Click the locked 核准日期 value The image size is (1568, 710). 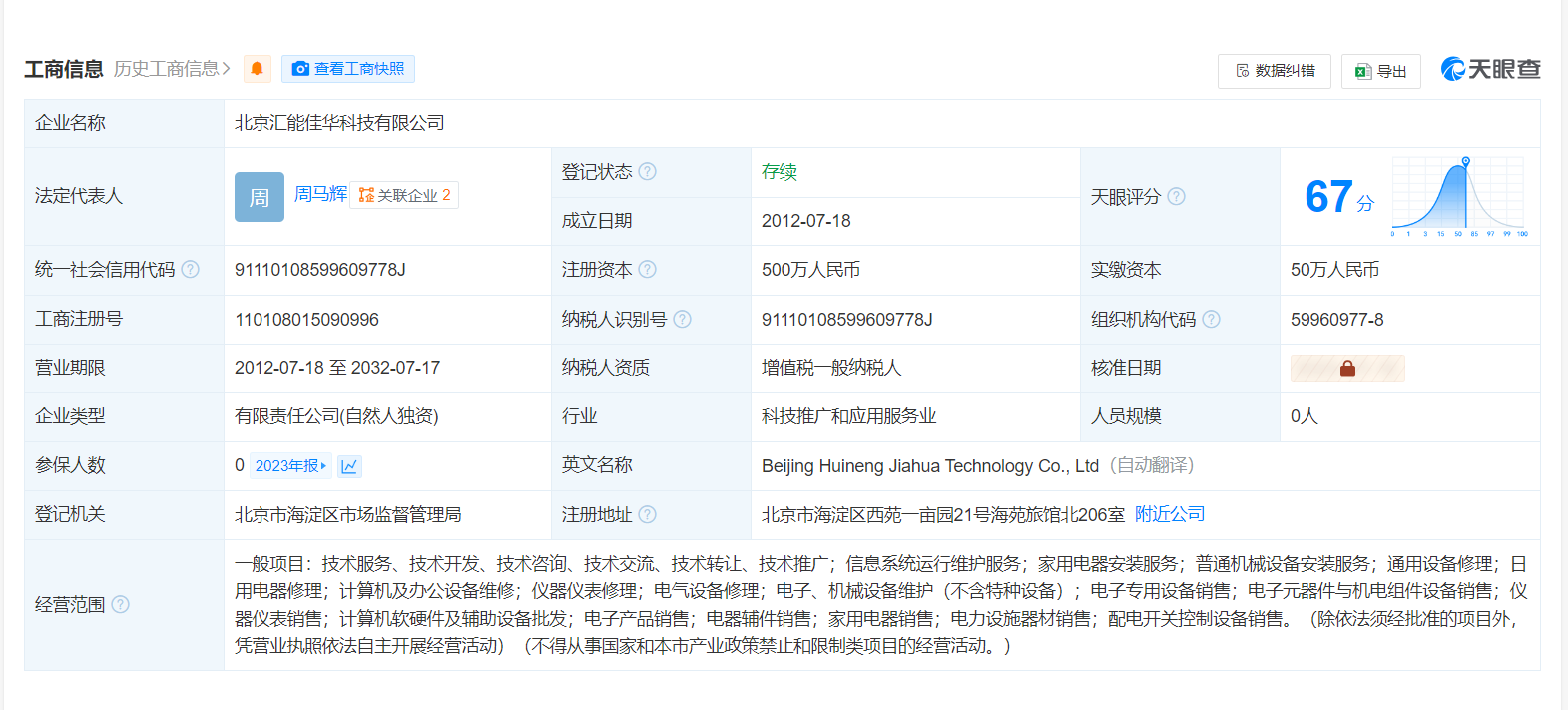[x=1347, y=368]
